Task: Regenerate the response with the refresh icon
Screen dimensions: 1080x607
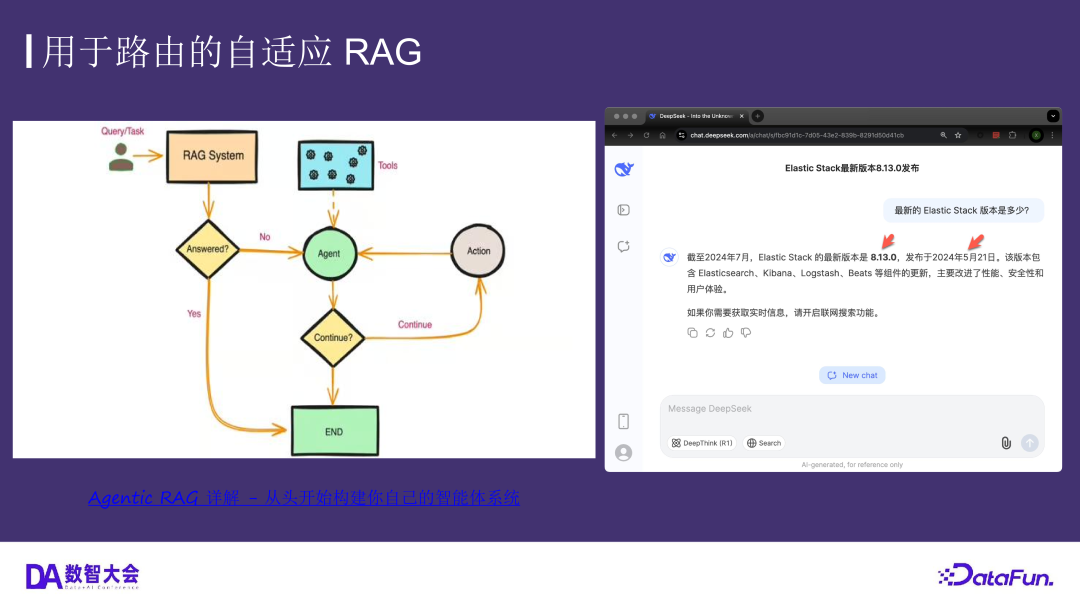Action: pyautogui.click(x=710, y=333)
